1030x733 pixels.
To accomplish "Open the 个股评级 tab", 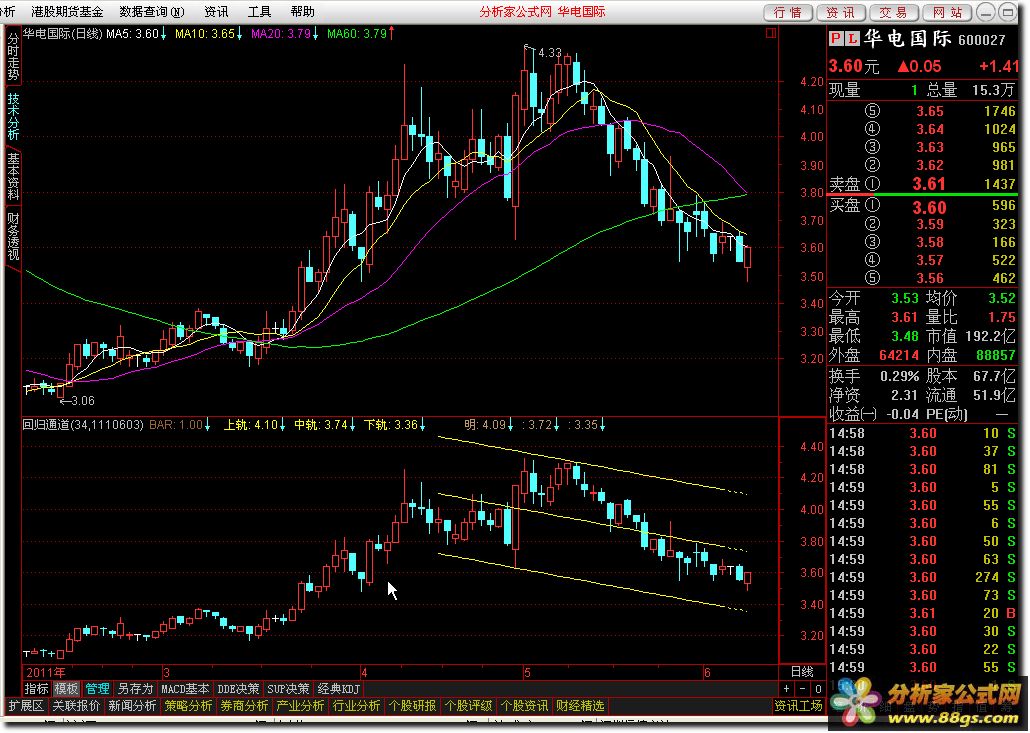I will pyautogui.click(x=468, y=706).
